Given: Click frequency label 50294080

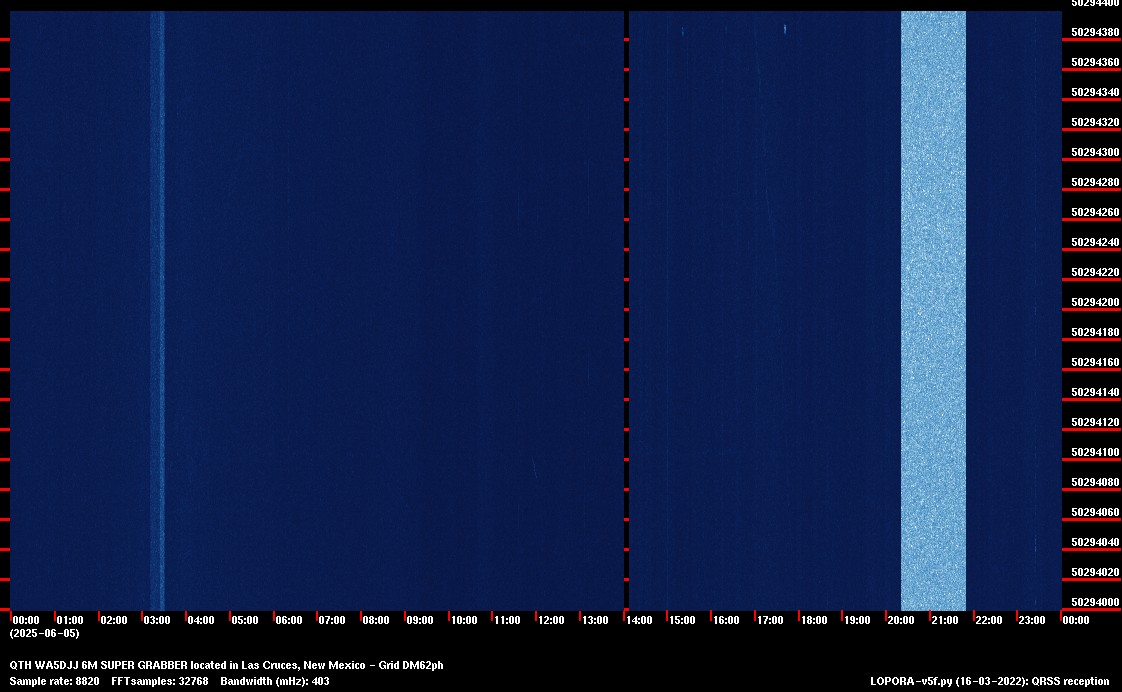Looking at the screenshot, I should [1095, 482].
